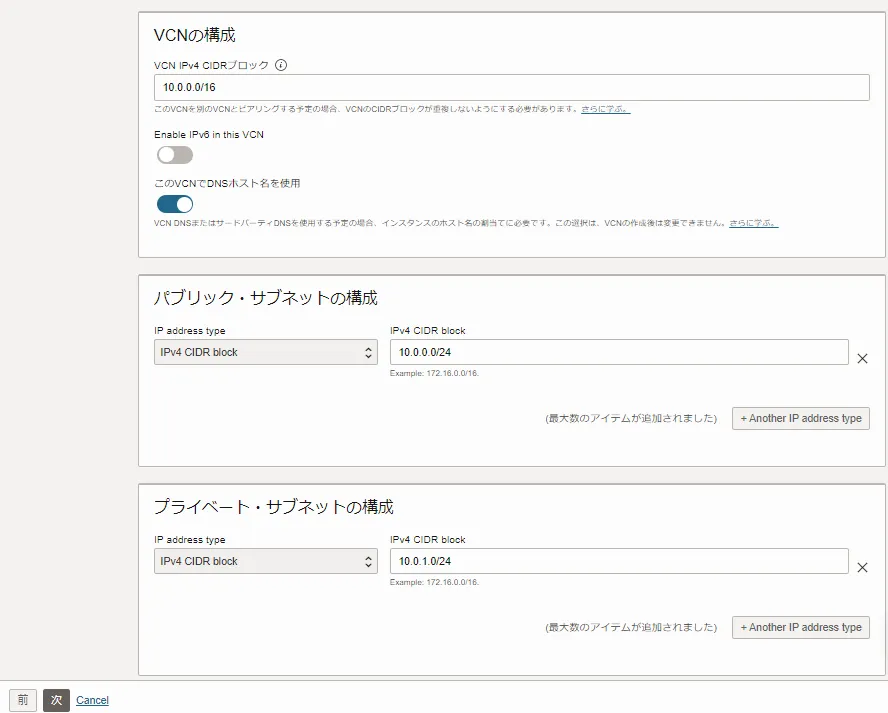Viewport: 888px width, 713px height.
Task: Click + Another IP address type in public subnet
Action: [800, 418]
